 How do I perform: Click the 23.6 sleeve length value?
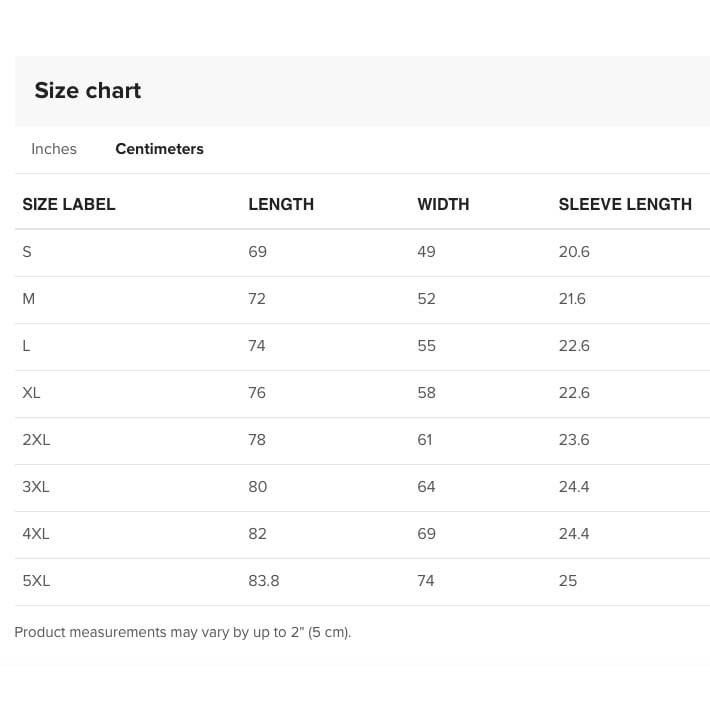(574, 440)
